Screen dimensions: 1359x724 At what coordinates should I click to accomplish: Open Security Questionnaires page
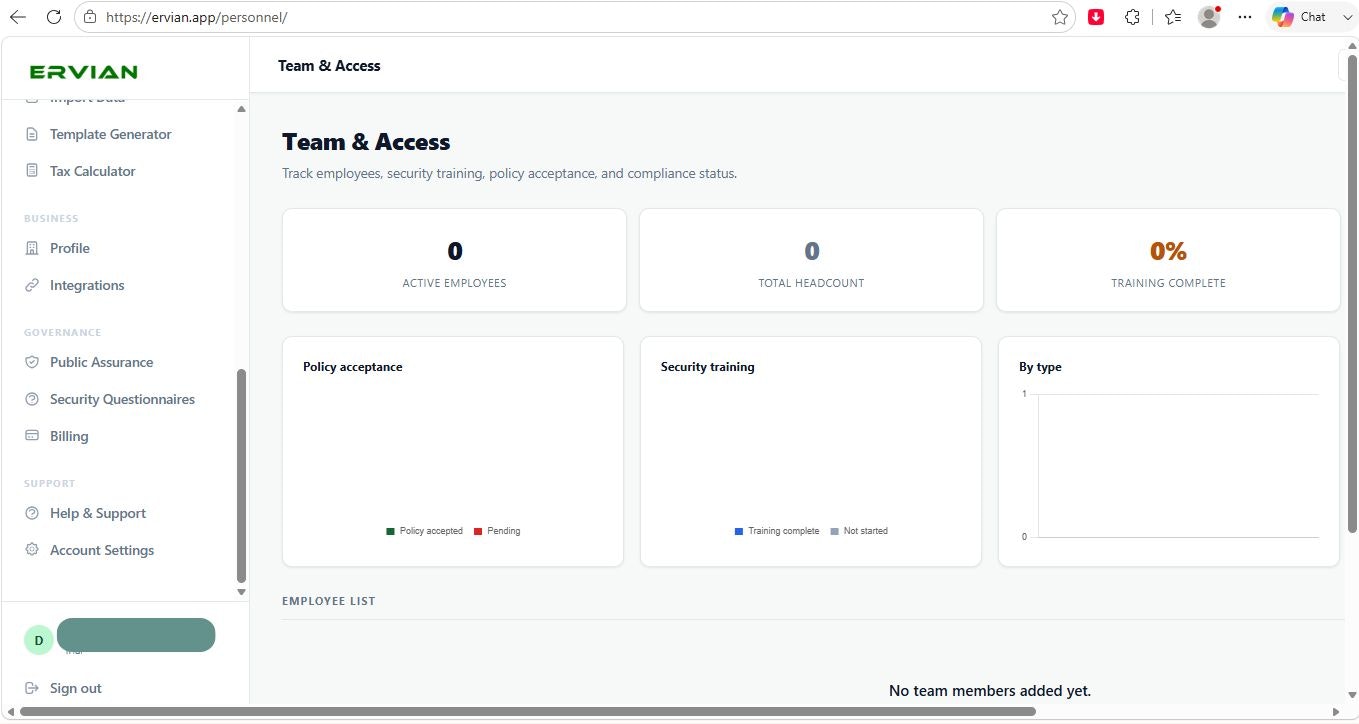coord(122,399)
